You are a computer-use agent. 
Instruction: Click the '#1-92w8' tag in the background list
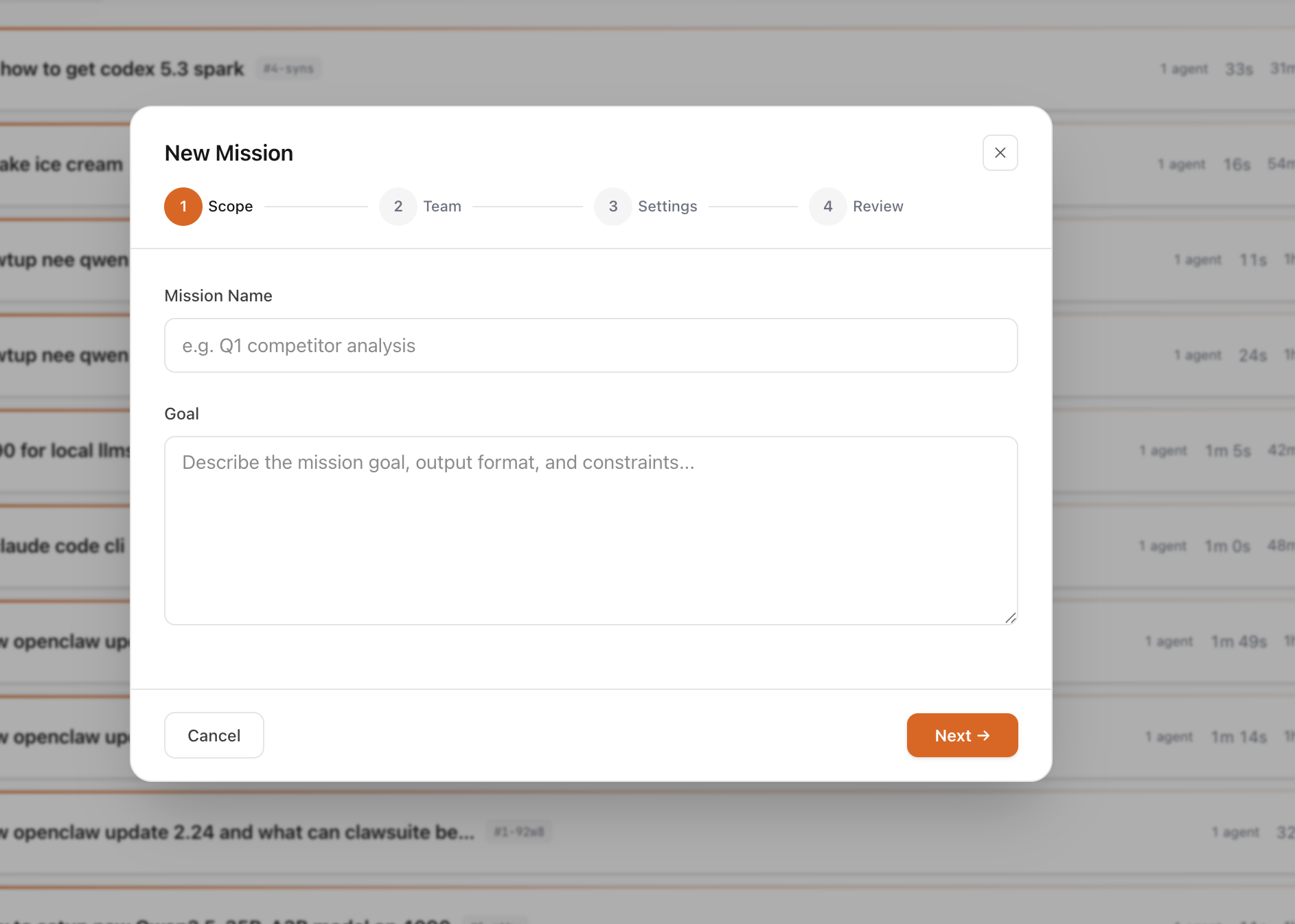[519, 832]
